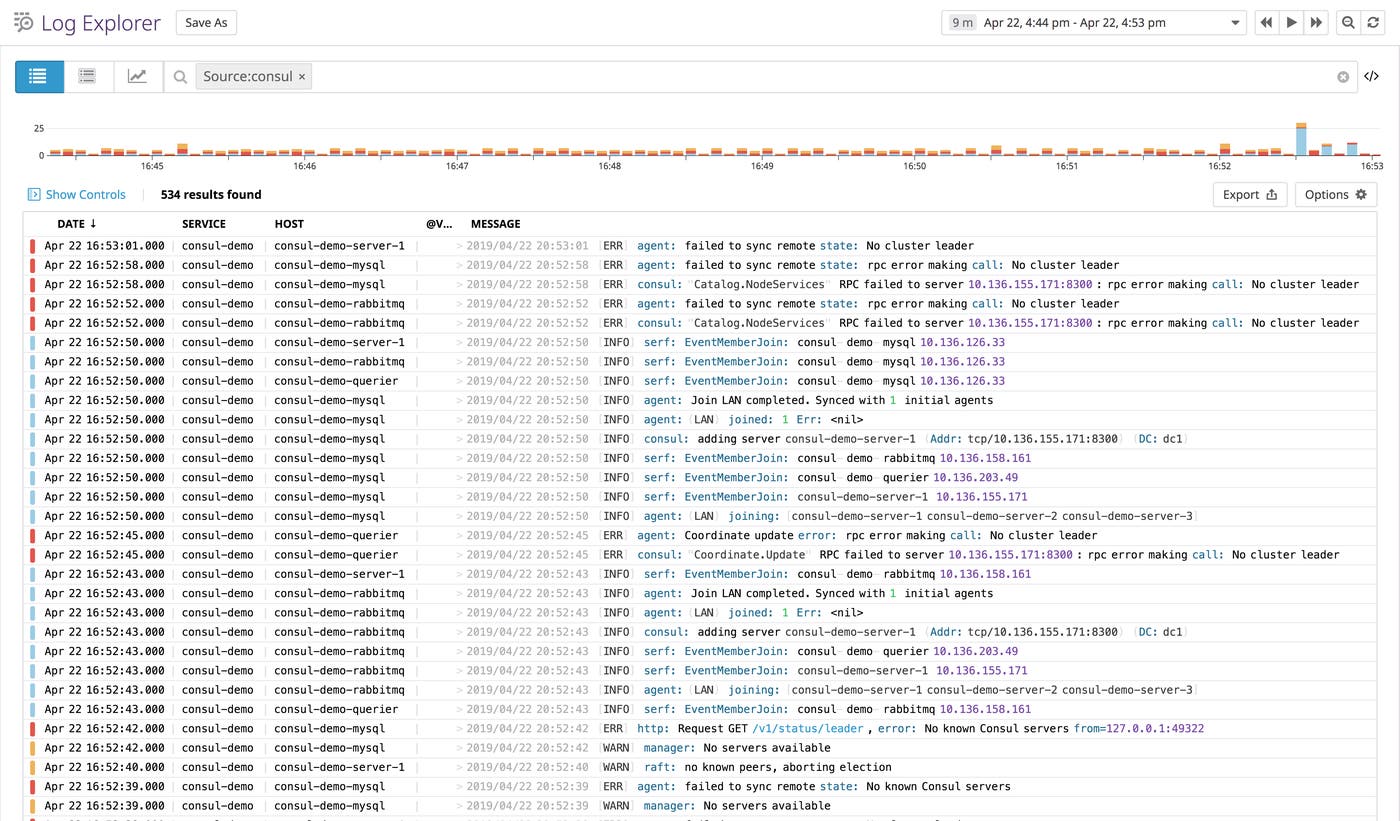This screenshot has width=1400, height=821.
Task: Click the clear search query circle icon
Action: [x=1343, y=77]
